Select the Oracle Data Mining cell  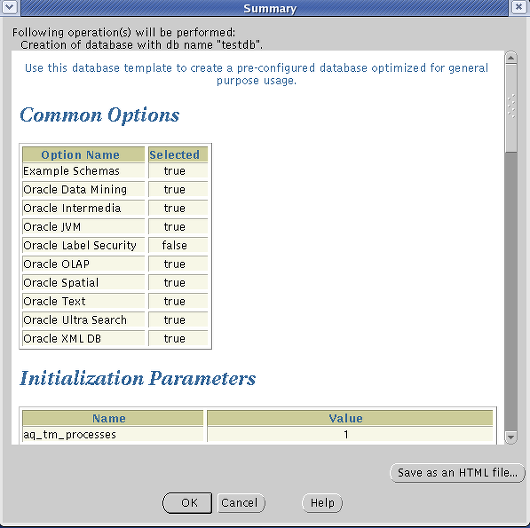(83, 190)
